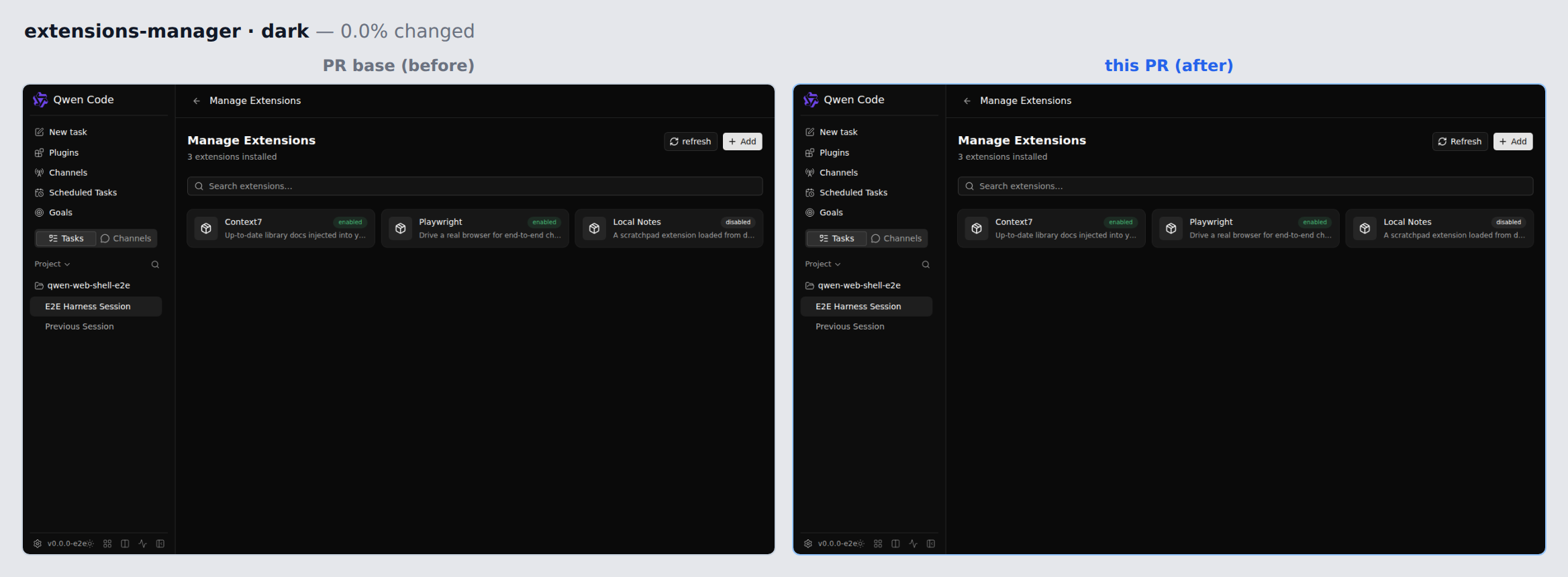Click the Playwright cube icon in before panel
1568x577 pixels.
point(400,229)
